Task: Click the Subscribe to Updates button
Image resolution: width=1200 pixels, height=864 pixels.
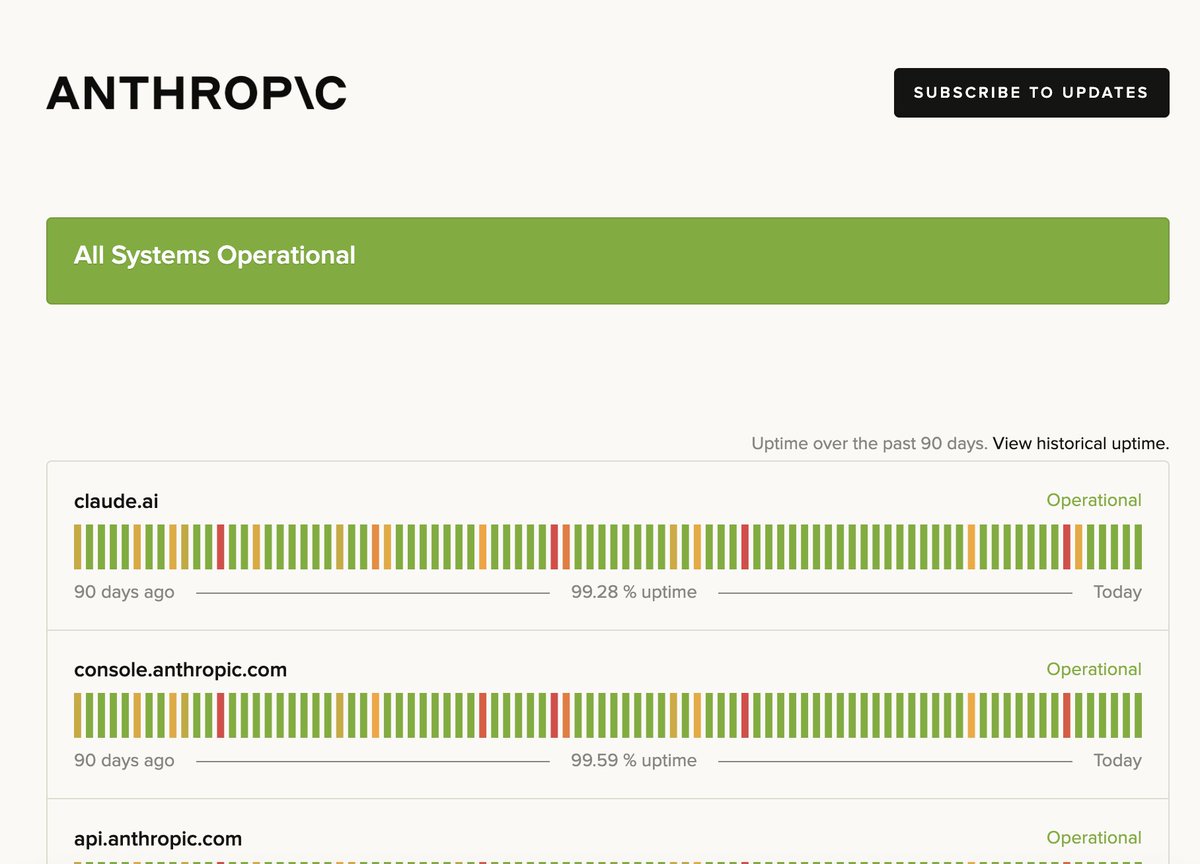Action: coord(1031,93)
